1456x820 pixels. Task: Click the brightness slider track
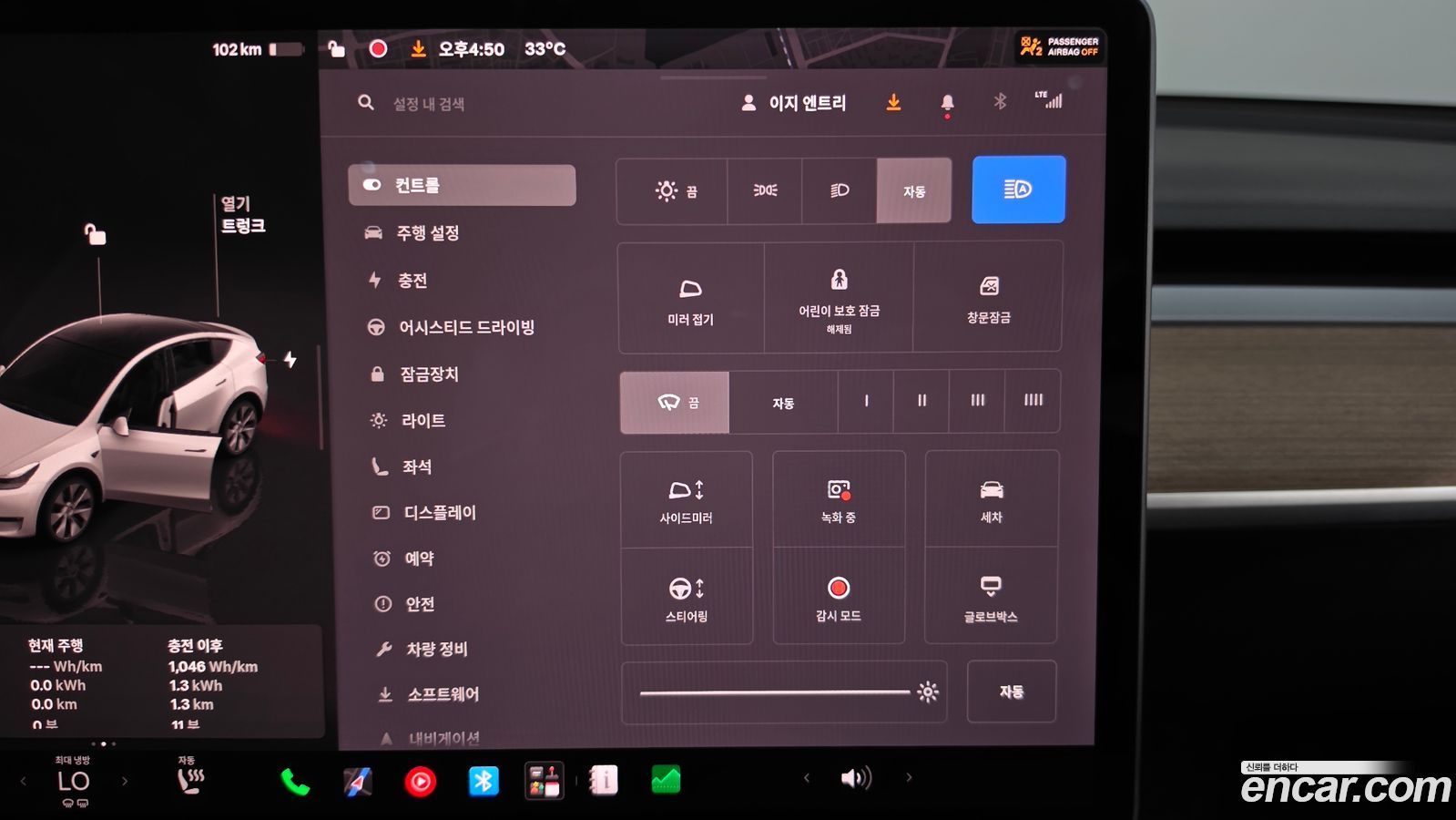point(774,692)
